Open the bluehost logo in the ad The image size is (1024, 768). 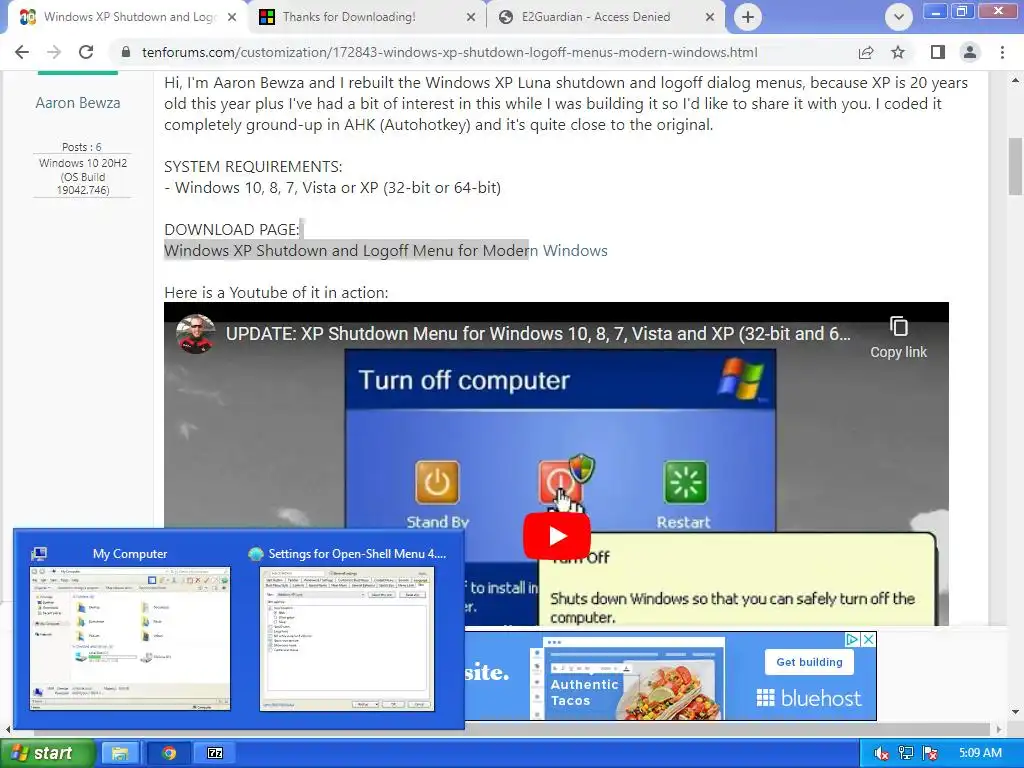[809, 698]
